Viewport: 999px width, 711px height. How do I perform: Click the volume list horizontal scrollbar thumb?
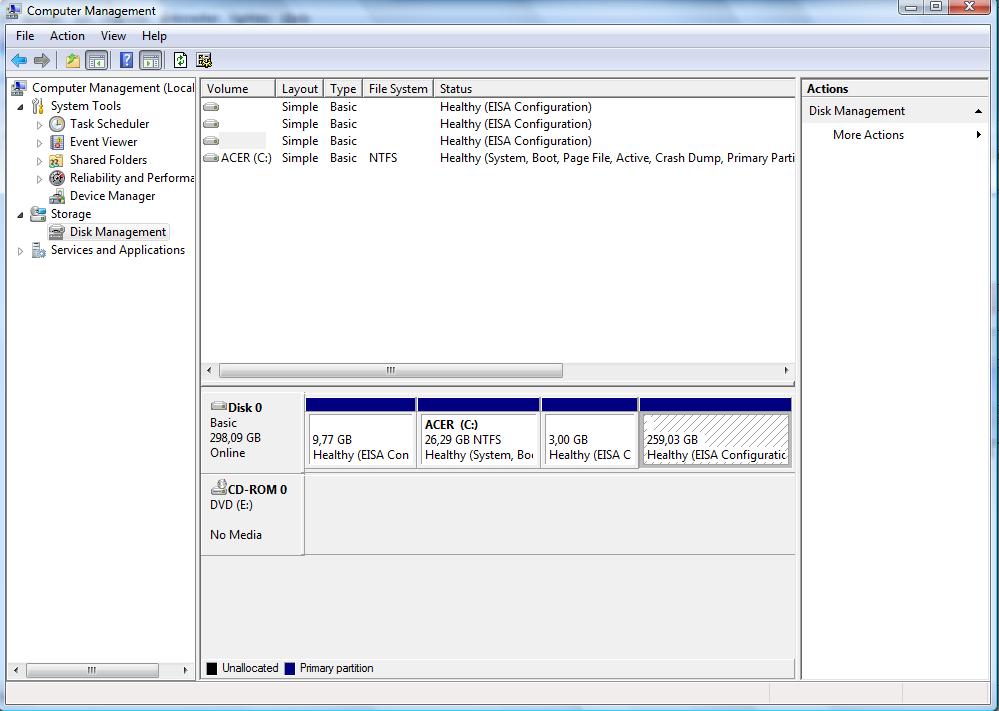point(391,370)
